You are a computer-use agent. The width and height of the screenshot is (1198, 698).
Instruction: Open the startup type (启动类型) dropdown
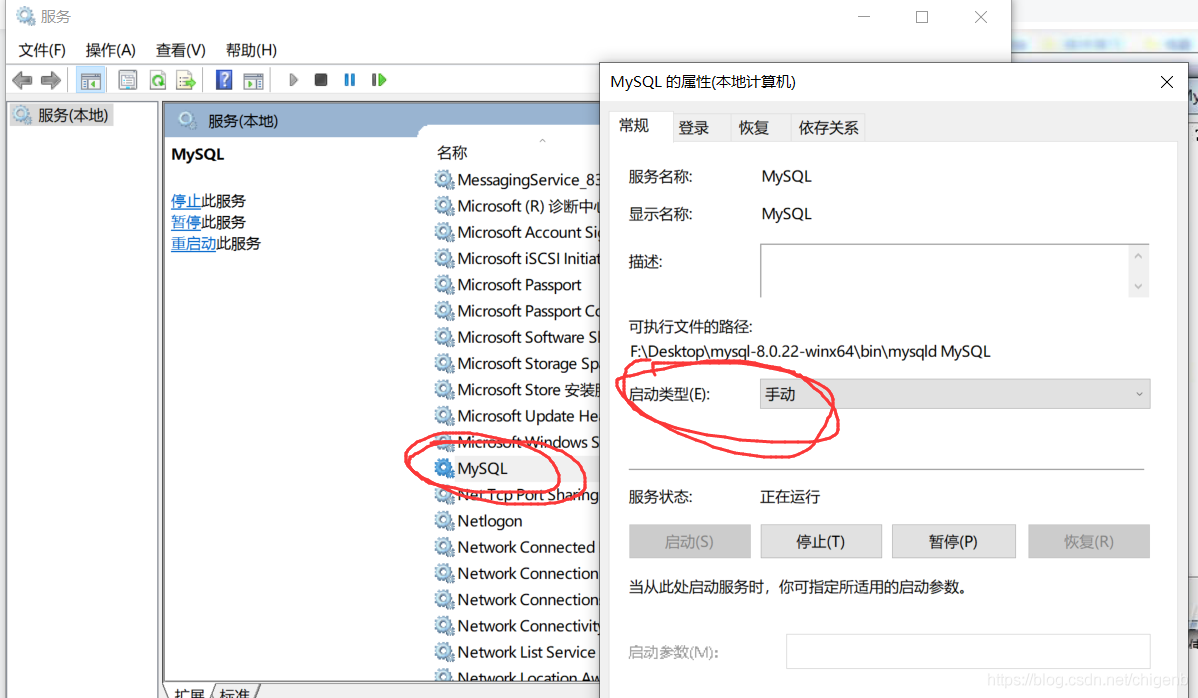click(x=954, y=394)
